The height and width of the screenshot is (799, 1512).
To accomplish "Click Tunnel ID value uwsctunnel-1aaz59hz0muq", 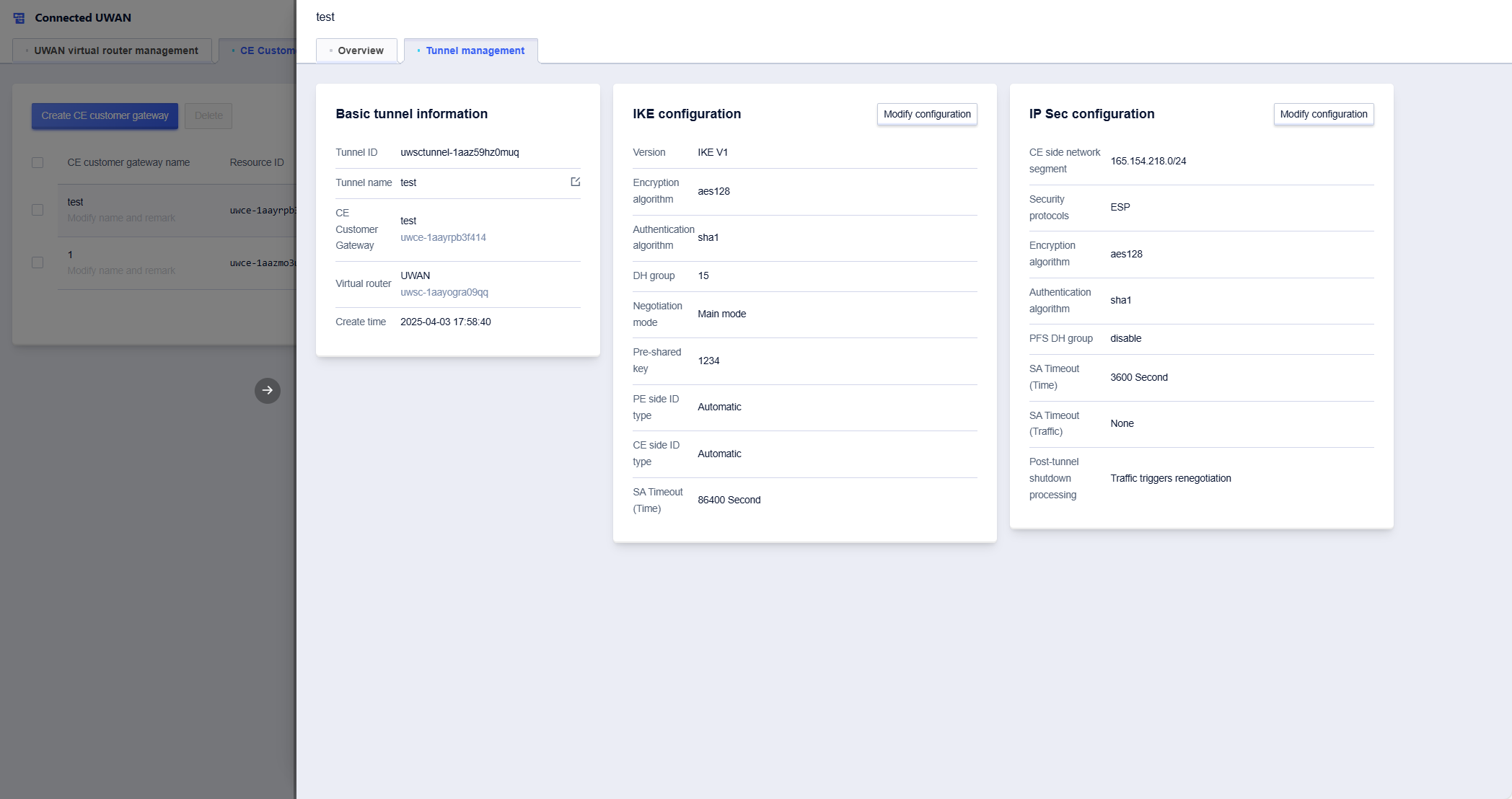I will point(460,152).
